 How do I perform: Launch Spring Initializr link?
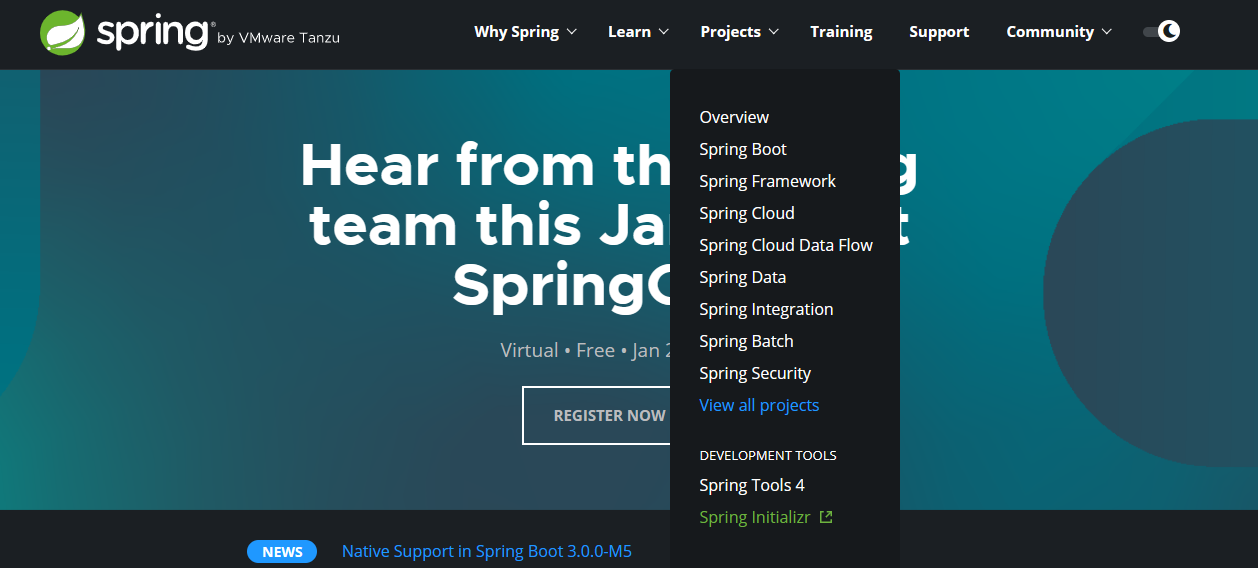755,517
